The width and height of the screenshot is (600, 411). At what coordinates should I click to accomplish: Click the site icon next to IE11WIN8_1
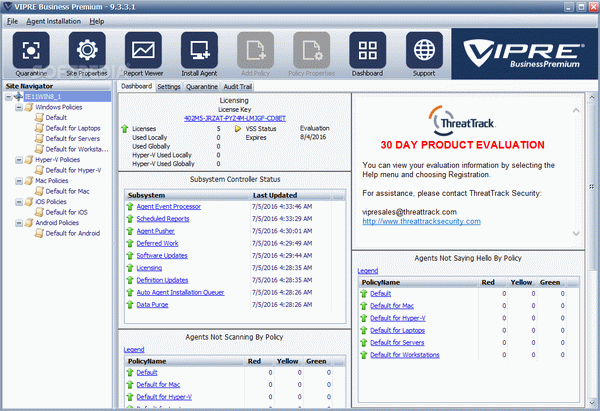pos(18,96)
